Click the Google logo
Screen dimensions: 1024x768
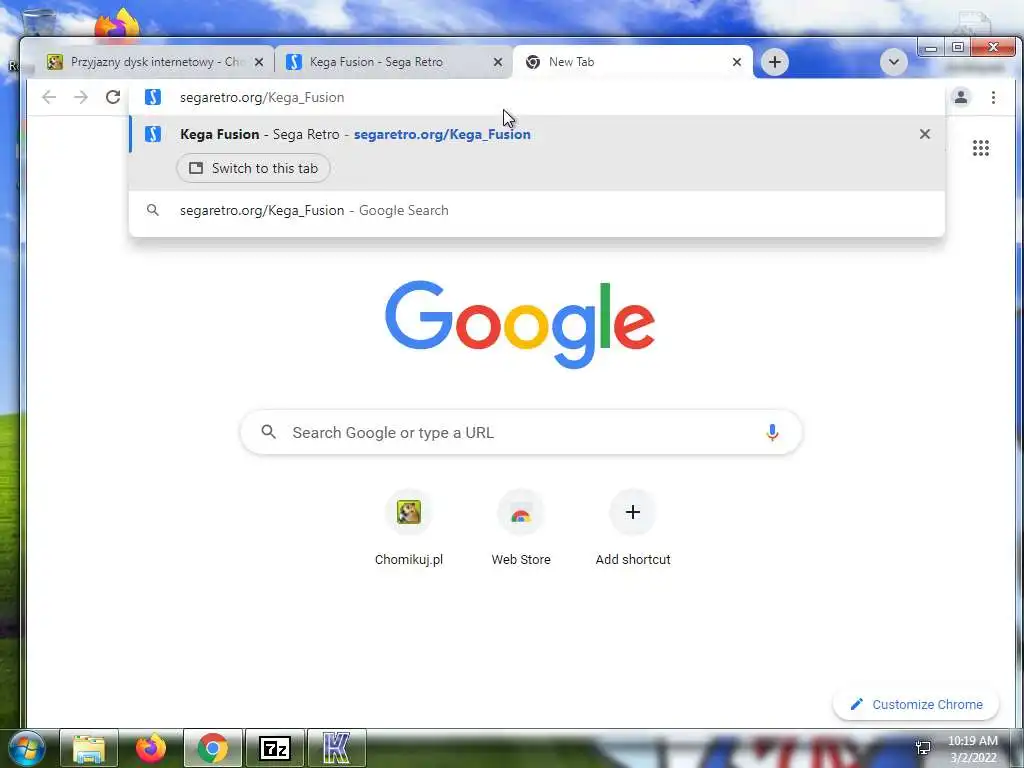(x=520, y=324)
